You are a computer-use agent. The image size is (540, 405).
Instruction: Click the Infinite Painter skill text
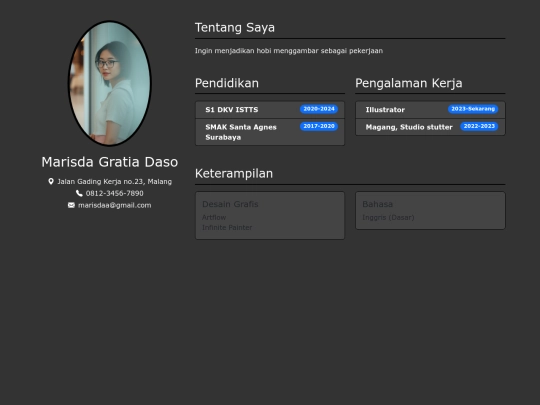[227, 227]
